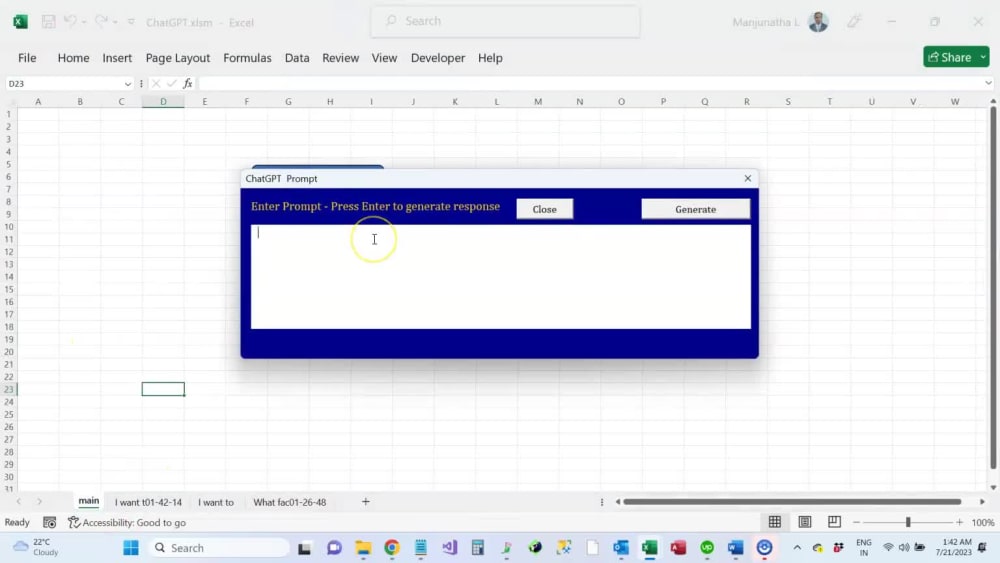Click the 1:42 AM taskbar clock
Image resolution: width=1000 pixels, height=563 pixels.
point(953,547)
